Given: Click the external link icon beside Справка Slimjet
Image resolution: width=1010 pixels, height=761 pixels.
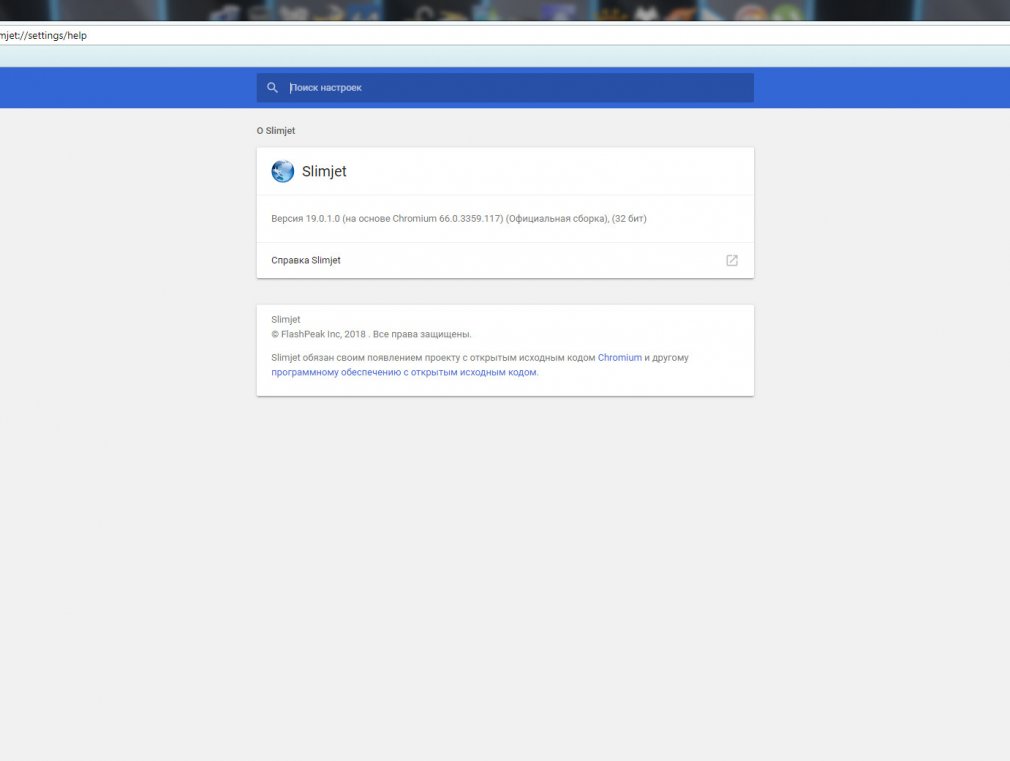Looking at the screenshot, I should coord(732,260).
